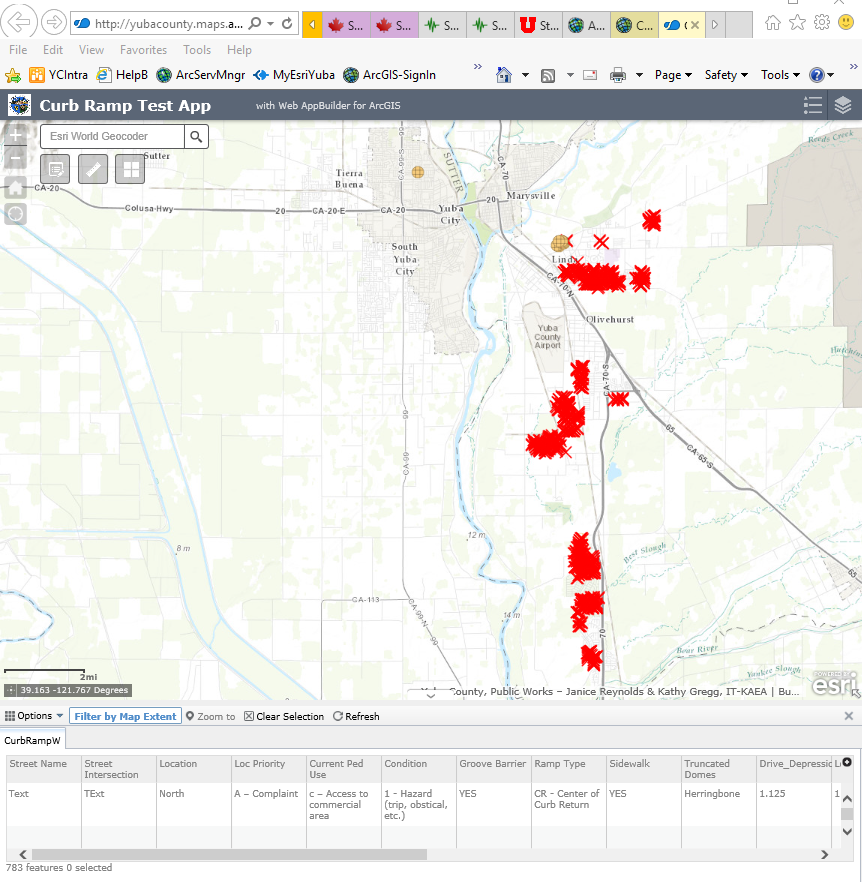Close the attribute table panel
This screenshot has width=862, height=882.
tap(849, 716)
